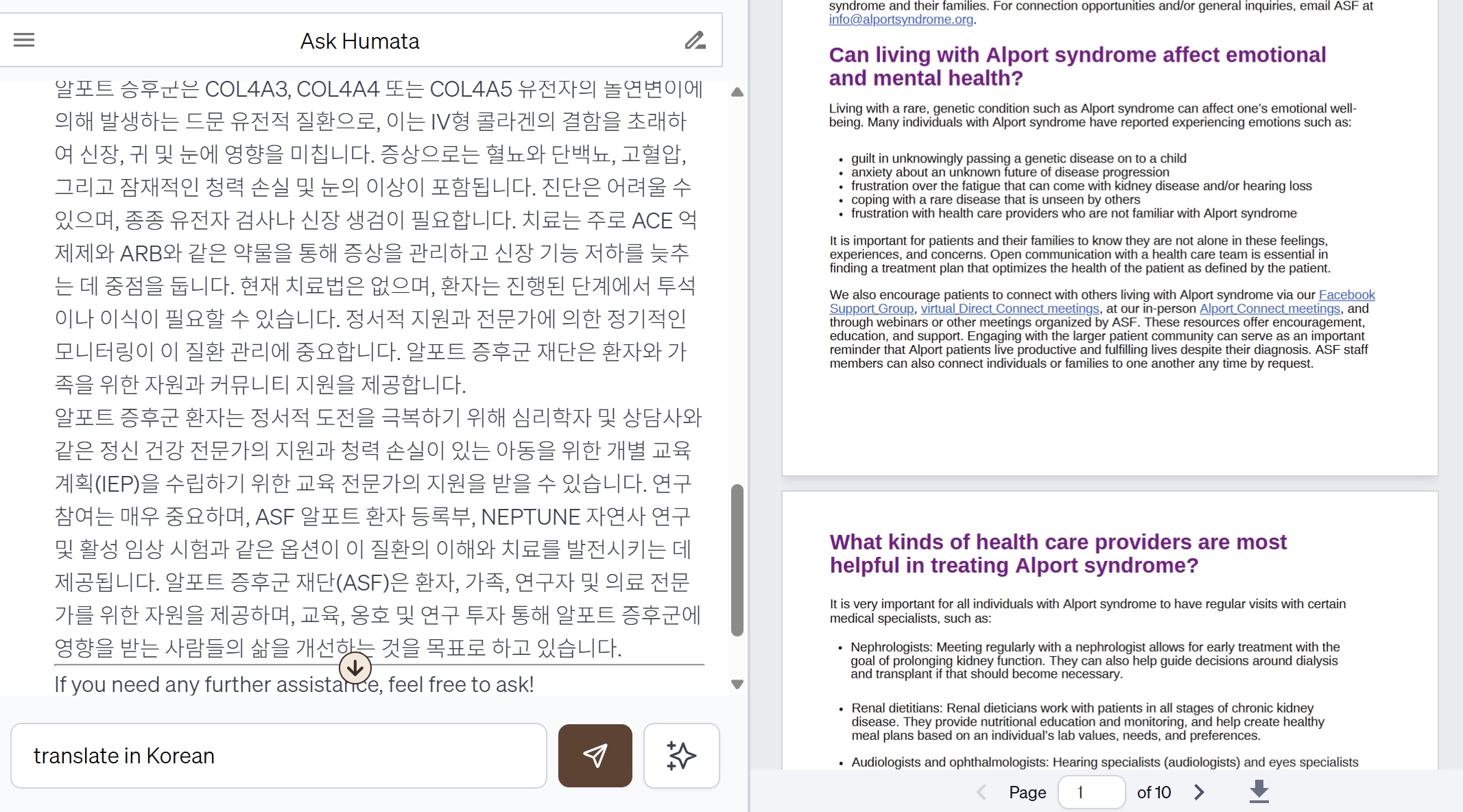Click the chat scrollbar up arrow
This screenshot has width=1463, height=812.
737,92
